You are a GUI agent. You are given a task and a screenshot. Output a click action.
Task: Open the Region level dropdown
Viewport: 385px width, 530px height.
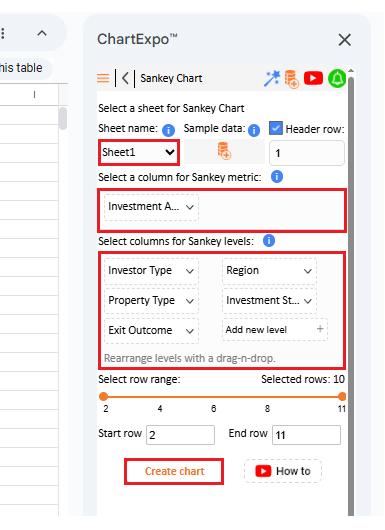point(269,271)
